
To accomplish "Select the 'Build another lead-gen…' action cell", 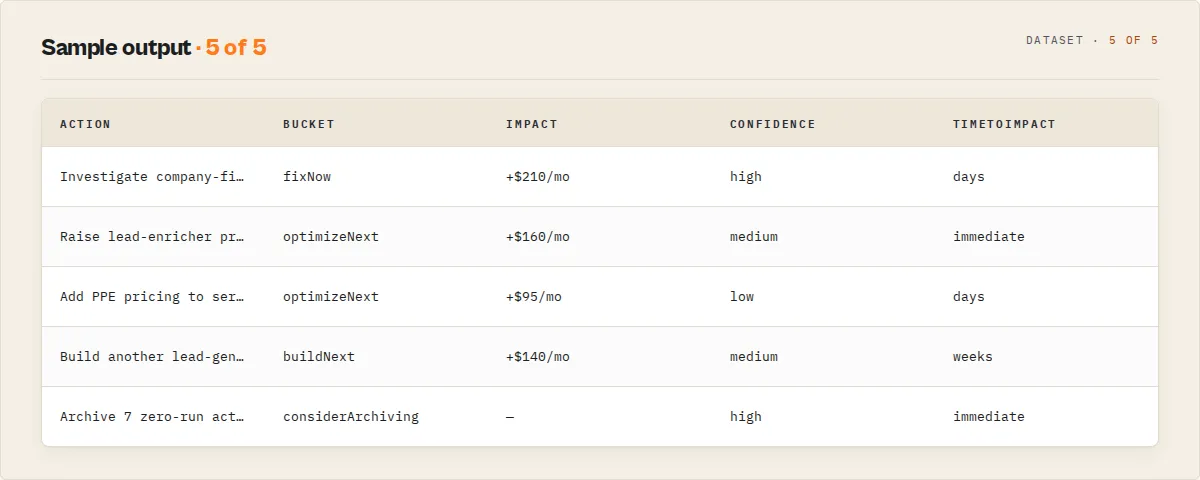I will pos(152,357).
